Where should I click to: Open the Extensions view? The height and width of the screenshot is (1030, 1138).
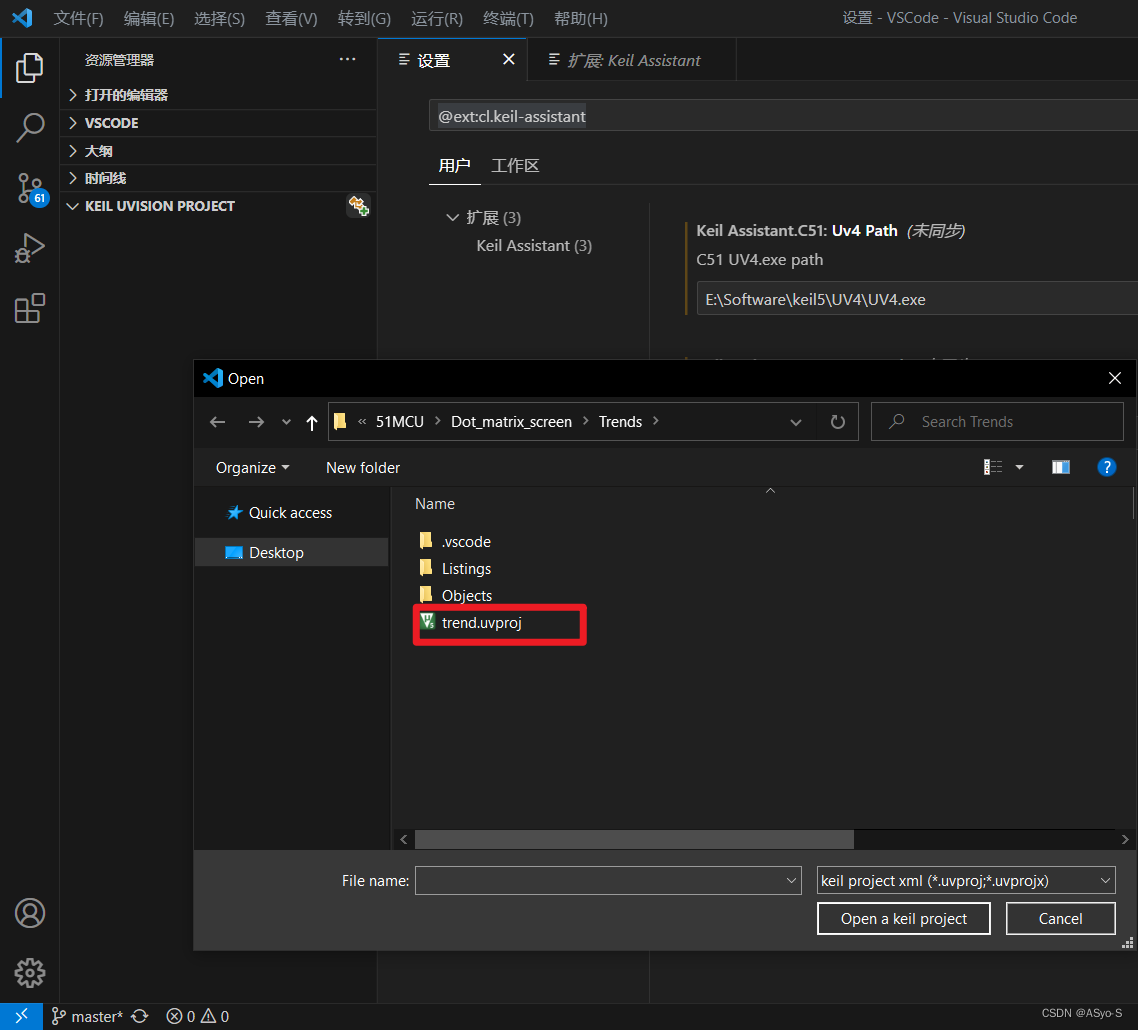(x=29, y=308)
